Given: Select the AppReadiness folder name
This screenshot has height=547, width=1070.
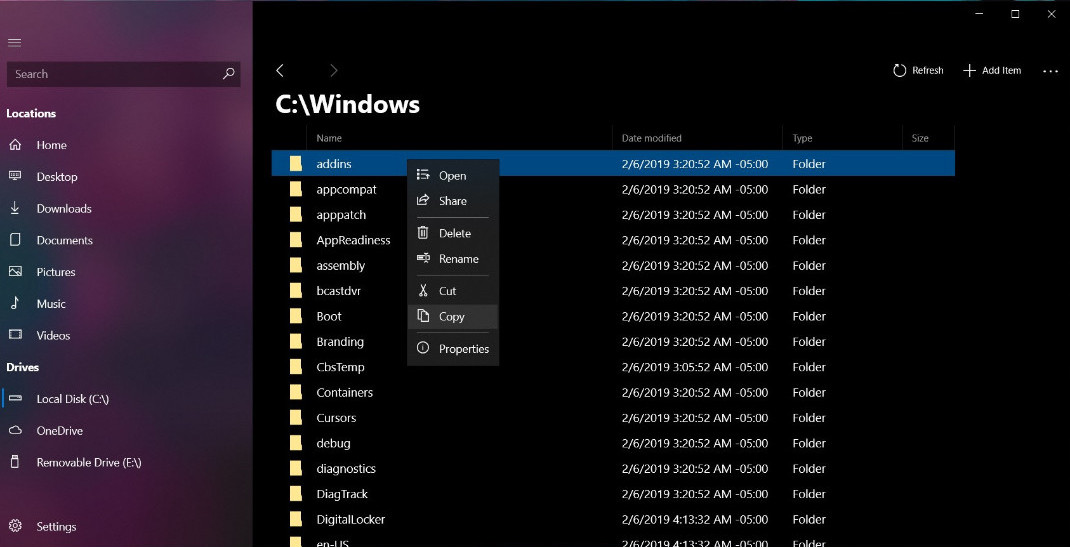Looking at the screenshot, I should 353,240.
